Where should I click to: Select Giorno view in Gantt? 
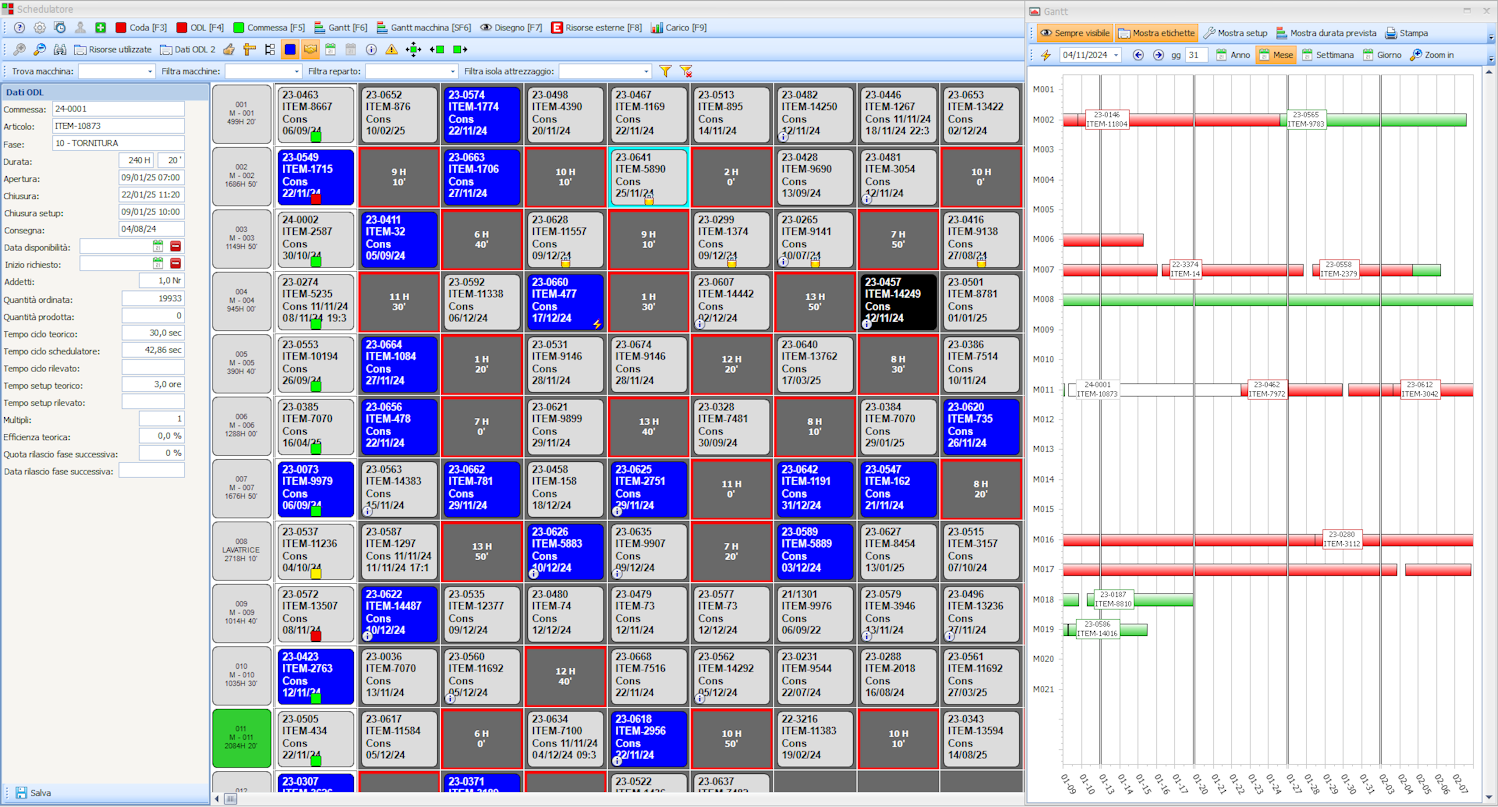[1382, 55]
